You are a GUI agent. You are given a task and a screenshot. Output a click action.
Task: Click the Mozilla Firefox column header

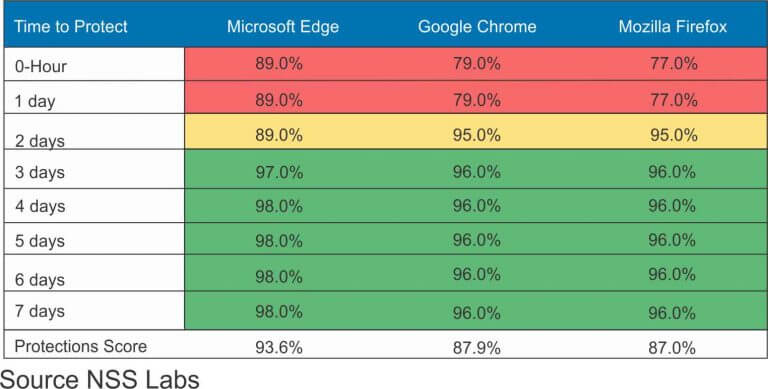672,26
